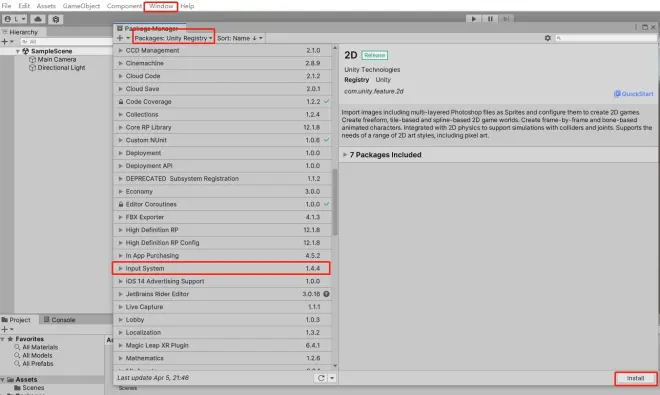Open the QuickStart link

633,94
